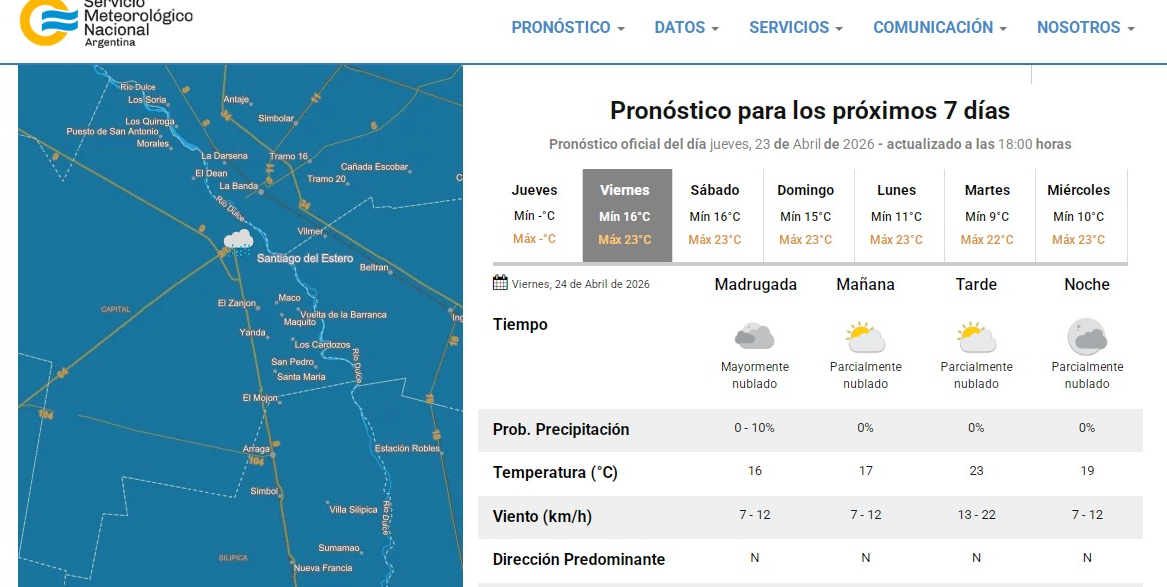Open the Pronóstico dropdown menu
Image resolution: width=1167 pixels, height=587 pixels.
(567, 28)
